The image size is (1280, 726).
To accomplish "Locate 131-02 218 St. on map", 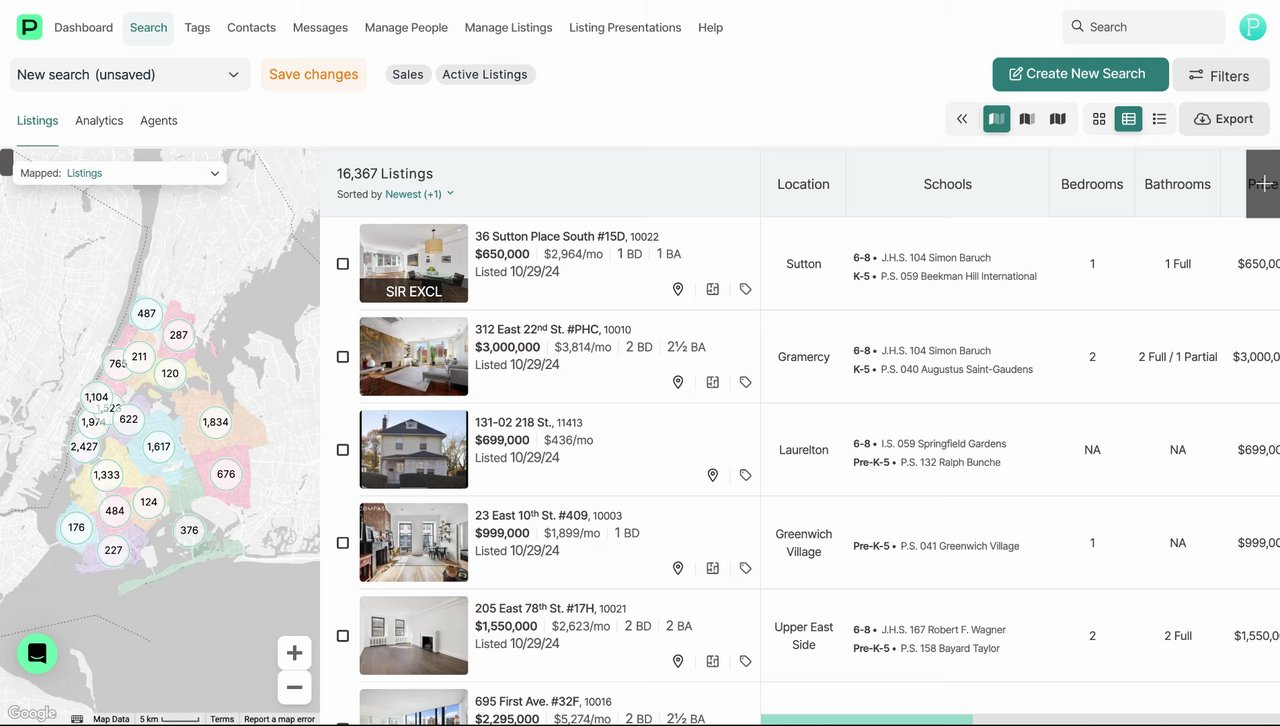I will 713,475.
